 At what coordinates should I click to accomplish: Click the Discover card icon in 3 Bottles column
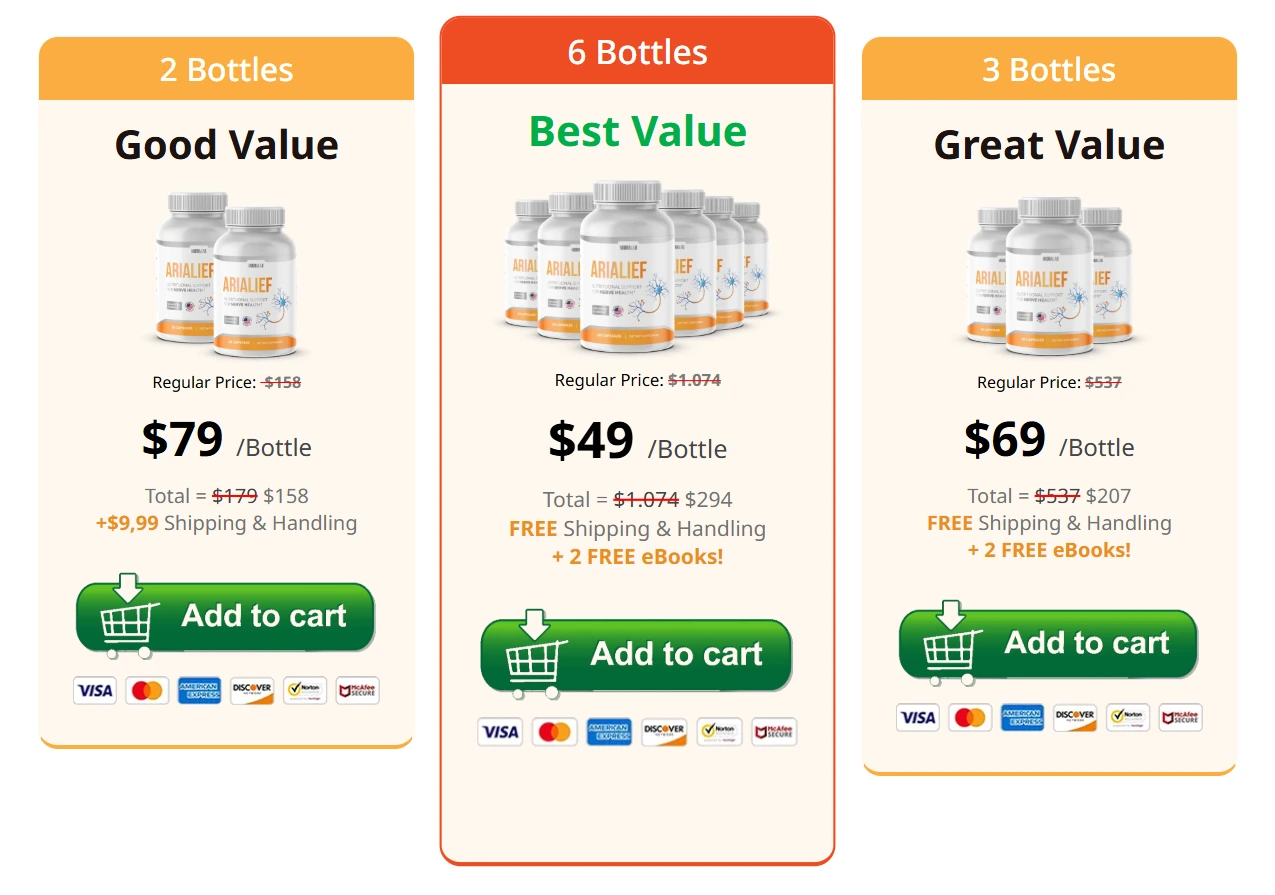(1074, 717)
